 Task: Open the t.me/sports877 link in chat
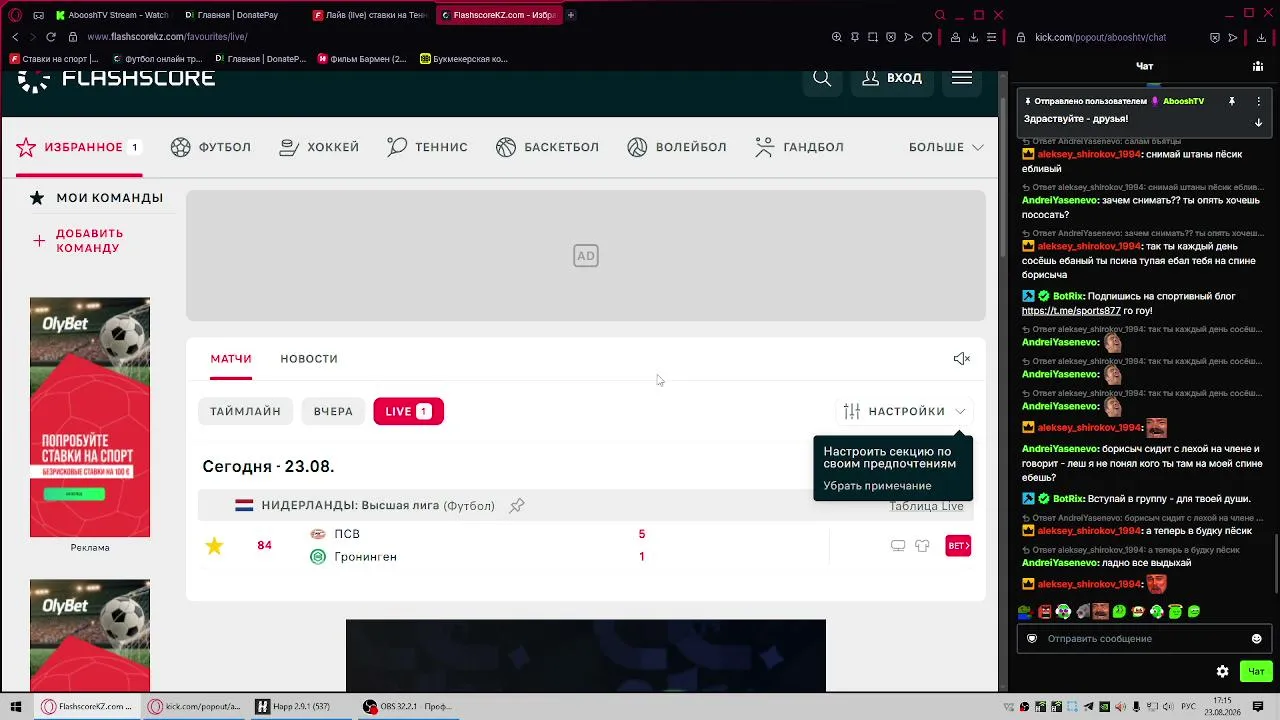[1071, 311]
